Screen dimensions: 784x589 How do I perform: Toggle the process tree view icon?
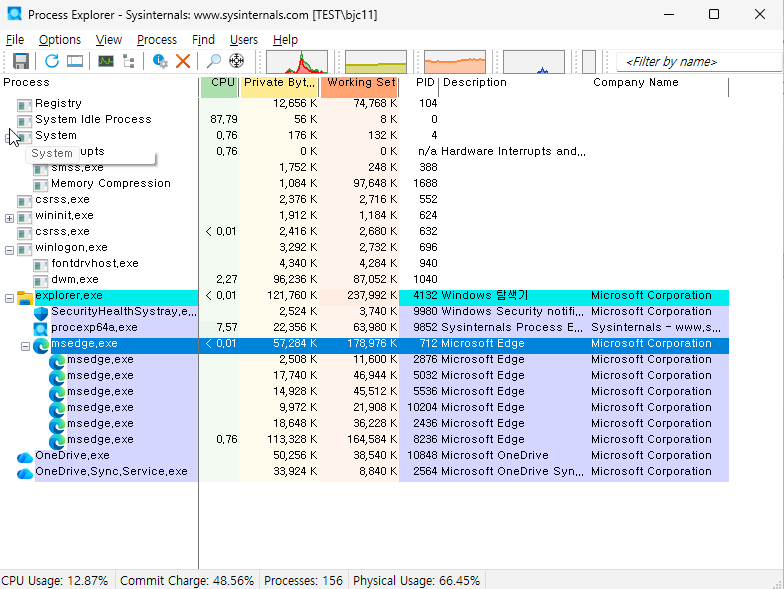tap(129, 61)
